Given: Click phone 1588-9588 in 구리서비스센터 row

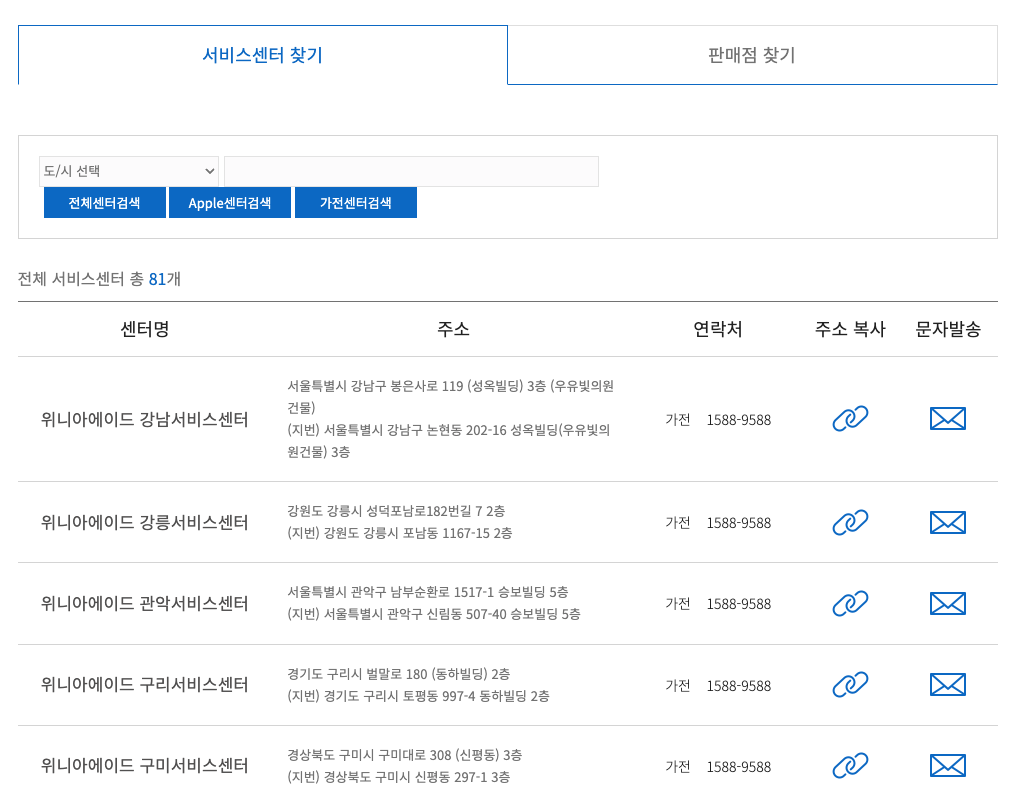Looking at the screenshot, I should tap(739, 686).
